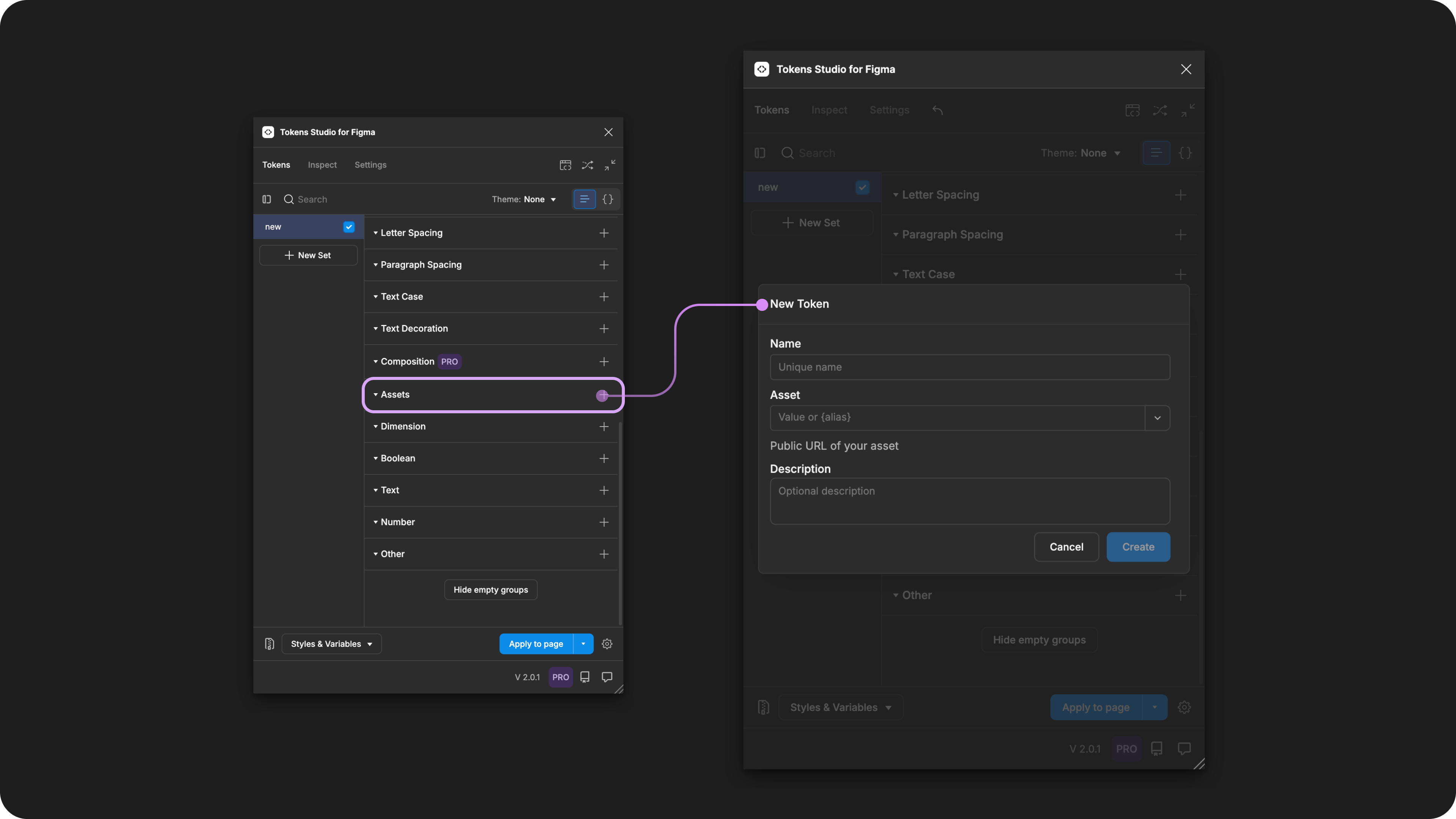Image resolution: width=1456 pixels, height=819 pixels.
Task: Collapse the Text Case group in left window
Action: [375, 297]
